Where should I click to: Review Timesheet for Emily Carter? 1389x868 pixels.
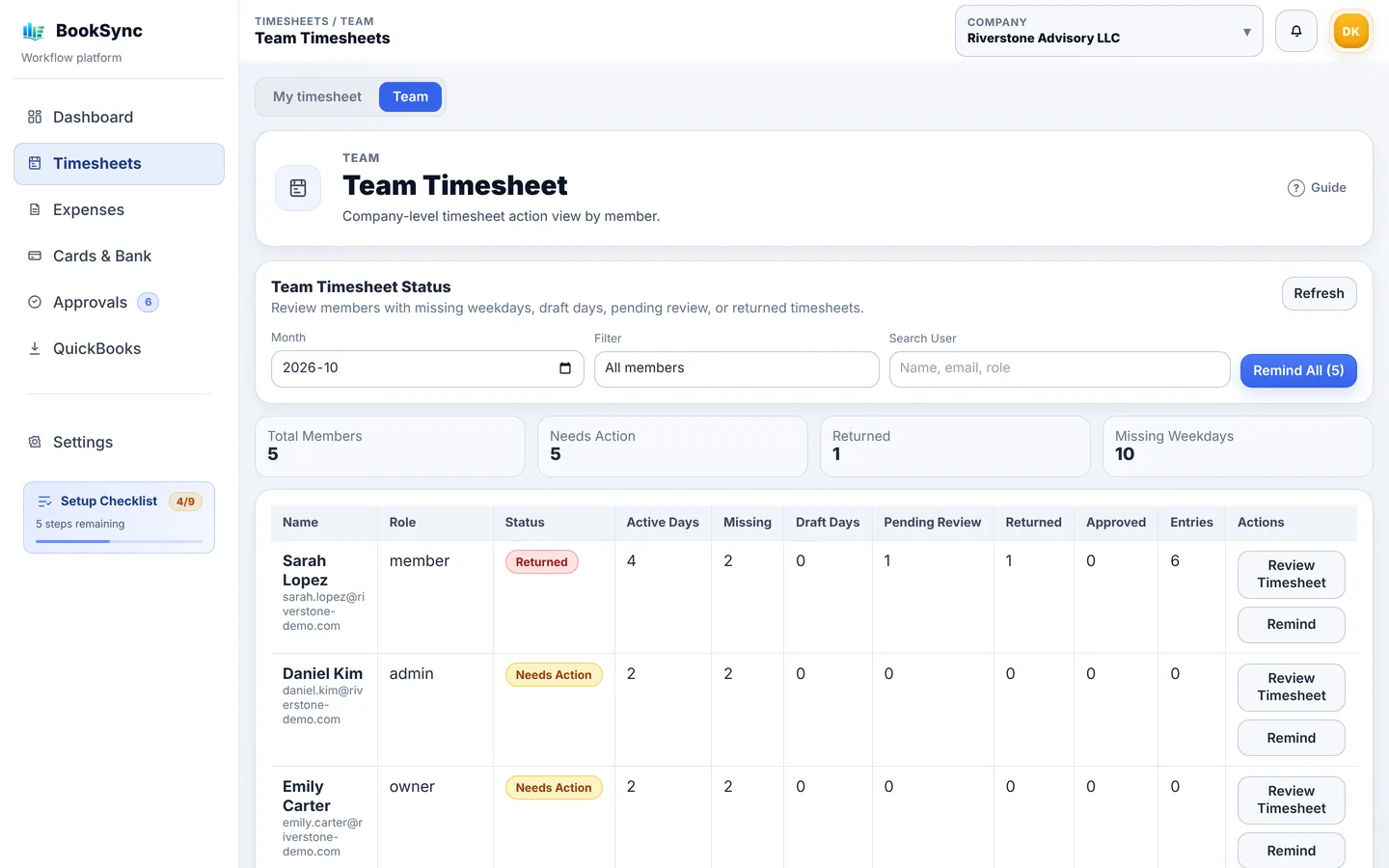tap(1292, 800)
